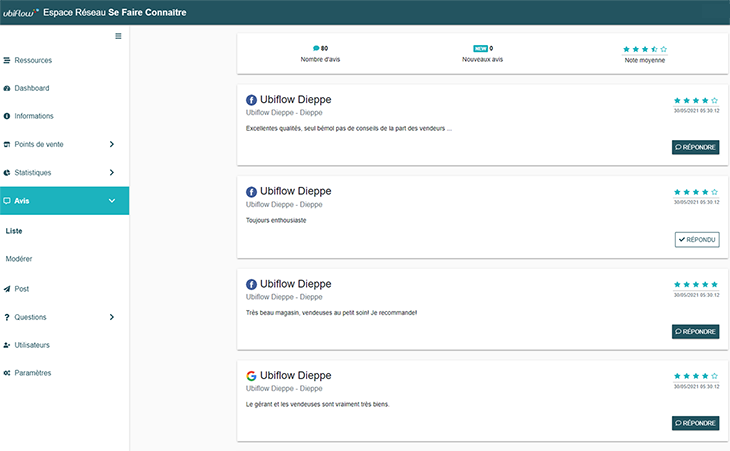Click Facebook icon of 'Excellentes qualités' review
730x451 pixels.
251,100
